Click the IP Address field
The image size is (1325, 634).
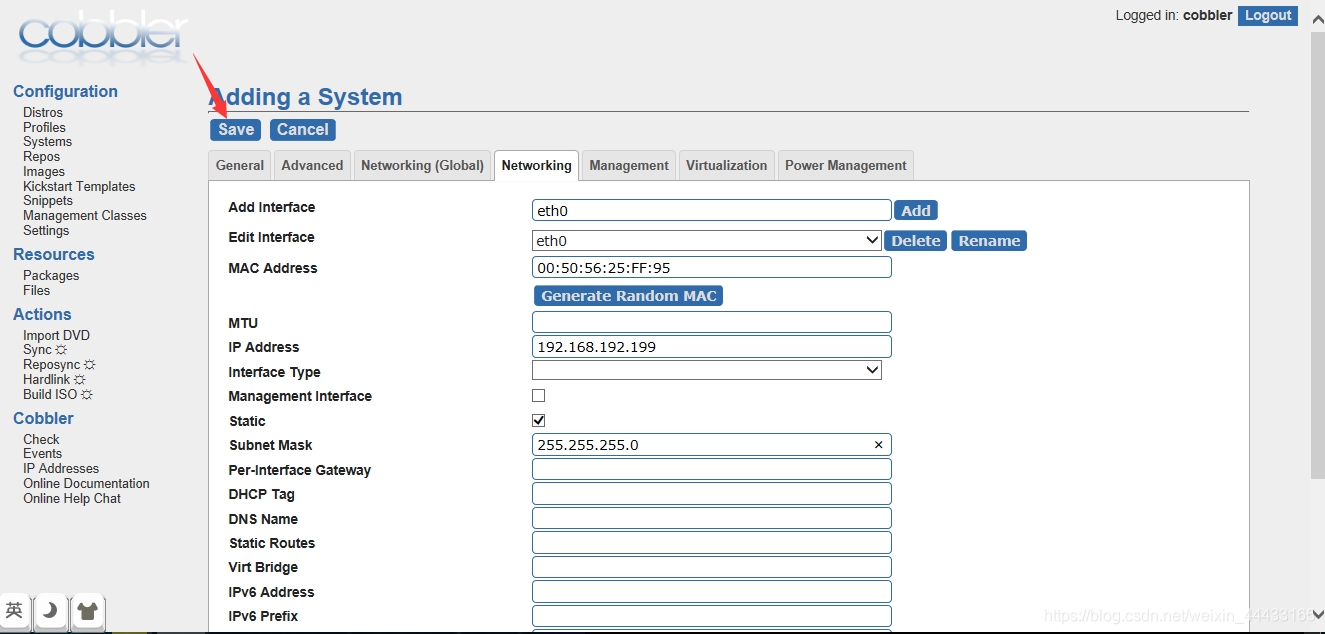click(712, 347)
